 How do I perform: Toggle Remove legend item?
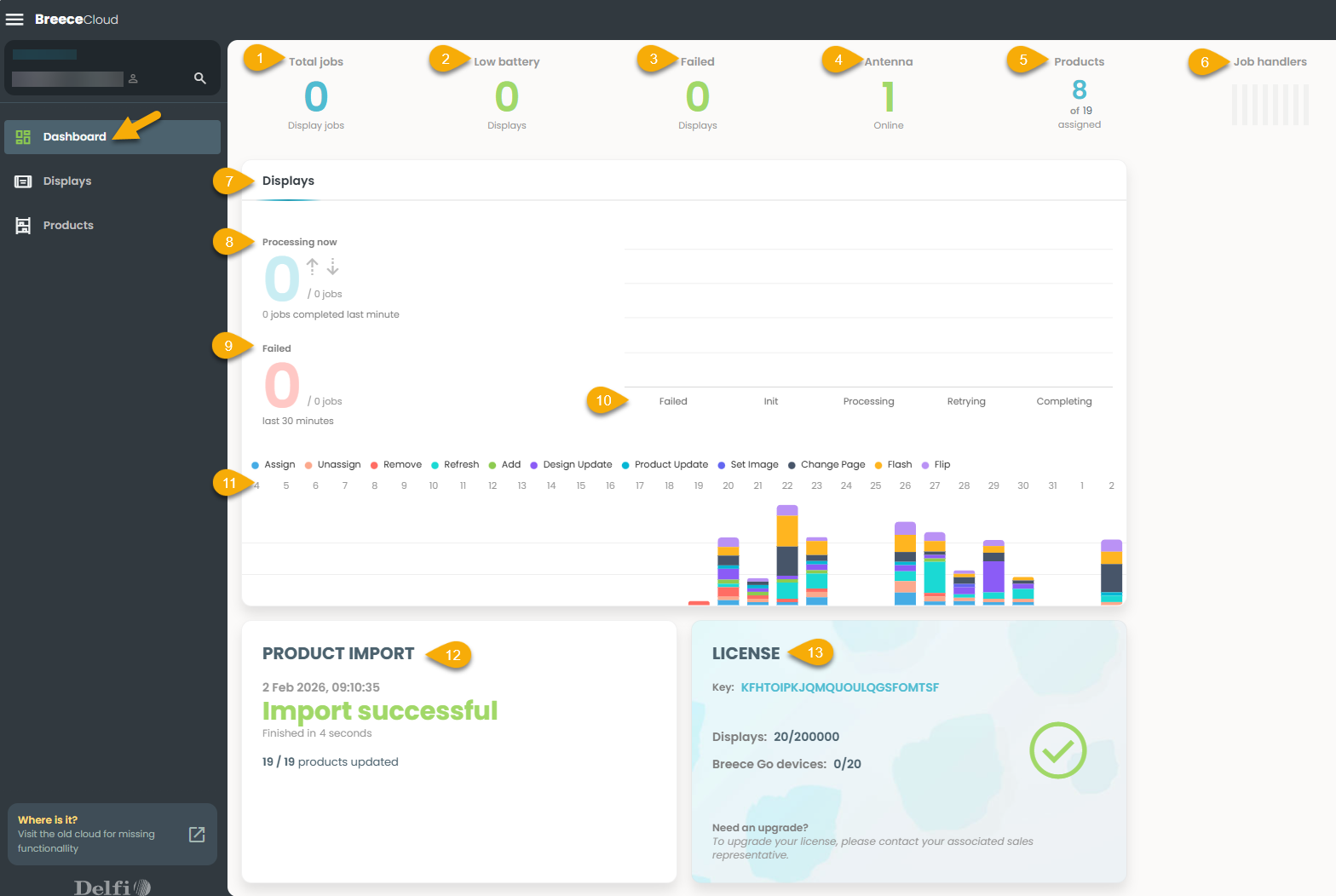pos(396,465)
